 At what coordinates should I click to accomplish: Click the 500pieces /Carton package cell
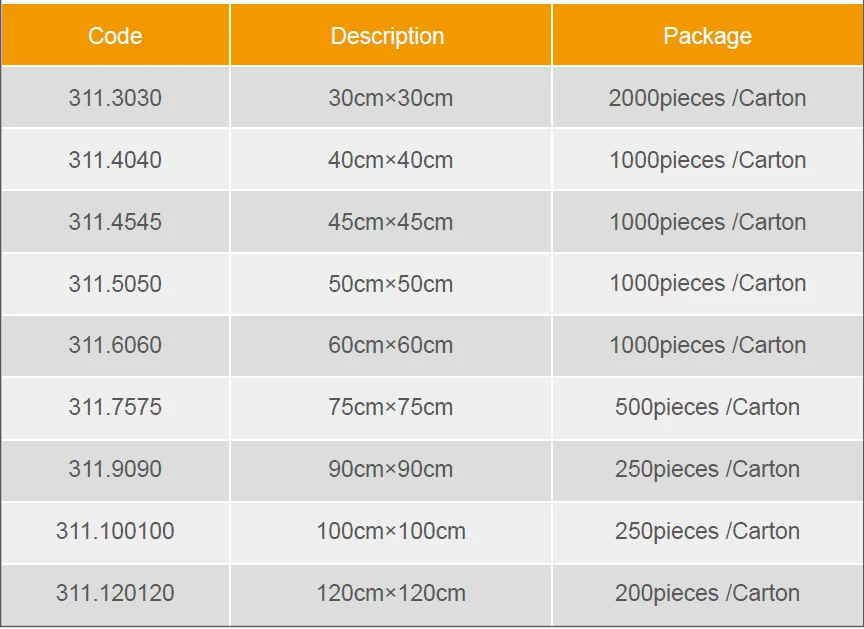tap(708, 407)
